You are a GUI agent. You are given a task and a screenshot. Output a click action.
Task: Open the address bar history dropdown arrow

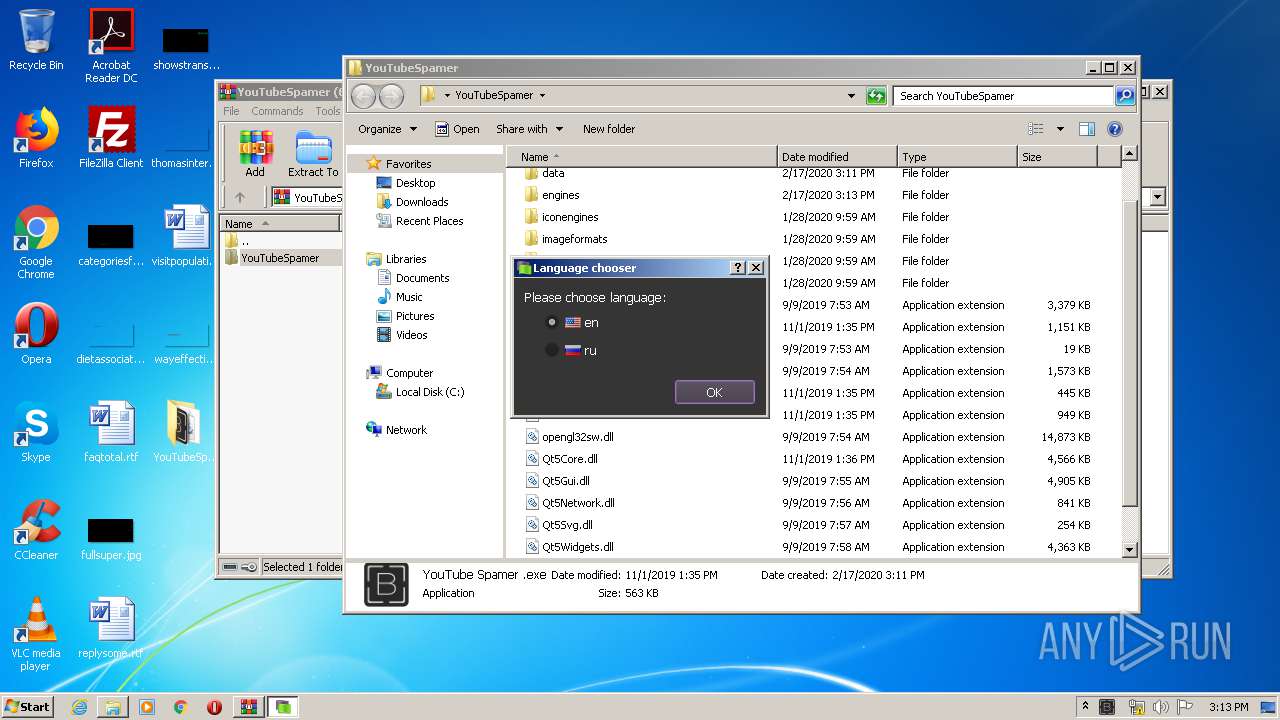852,96
